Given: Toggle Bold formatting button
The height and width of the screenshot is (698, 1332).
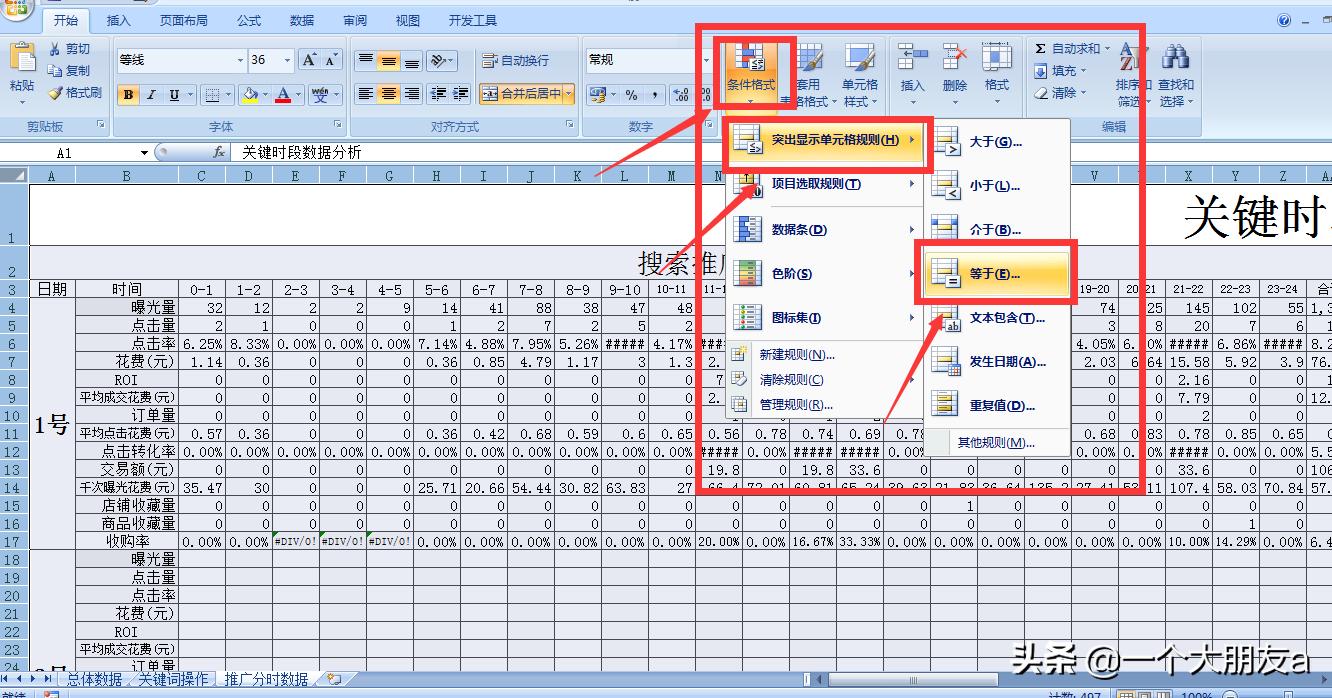Looking at the screenshot, I should [128, 95].
